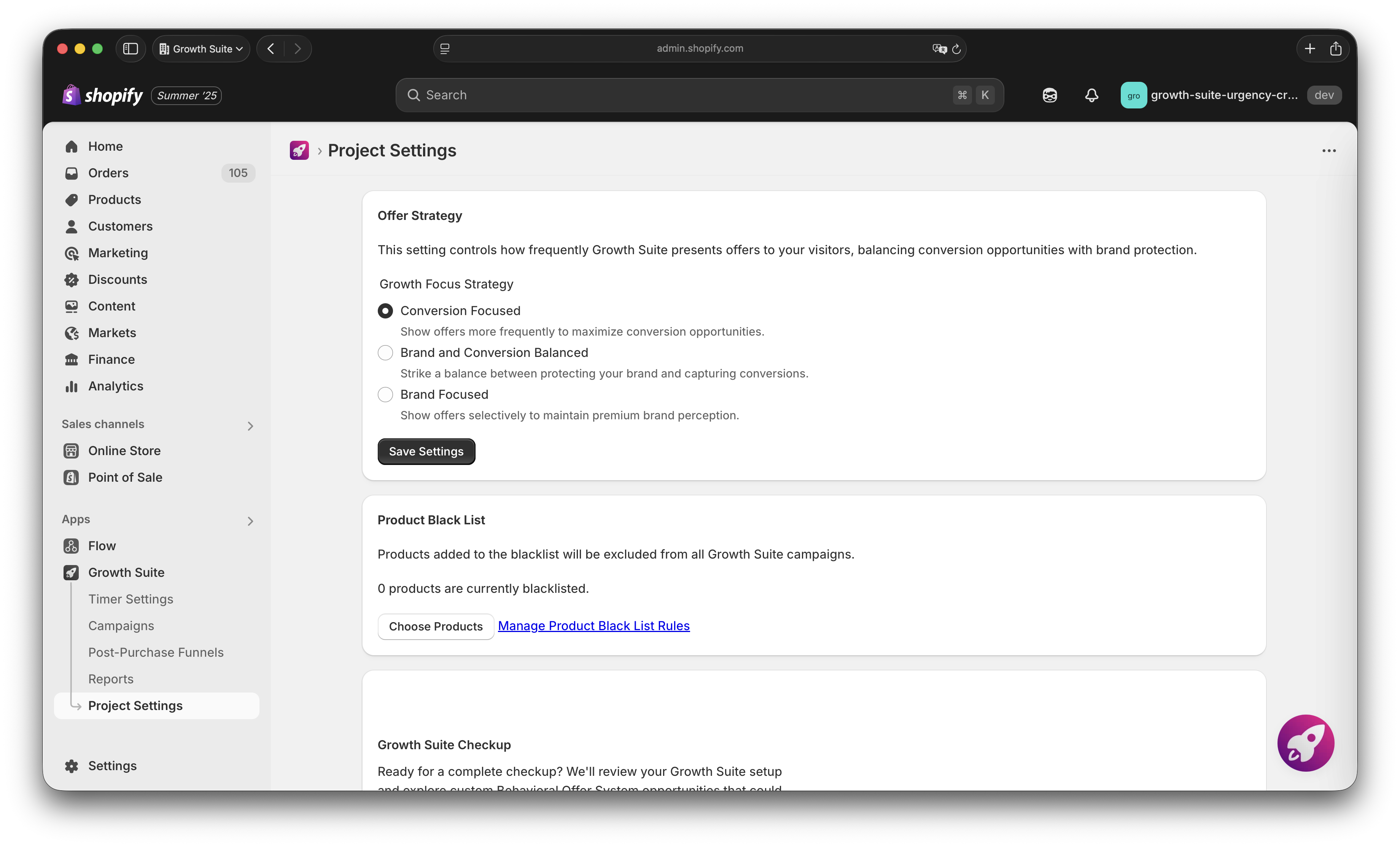Click the Orders inbox icon
Image resolution: width=1400 pixels, height=847 pixels.
pyautogui.click(x=71, y=173)
